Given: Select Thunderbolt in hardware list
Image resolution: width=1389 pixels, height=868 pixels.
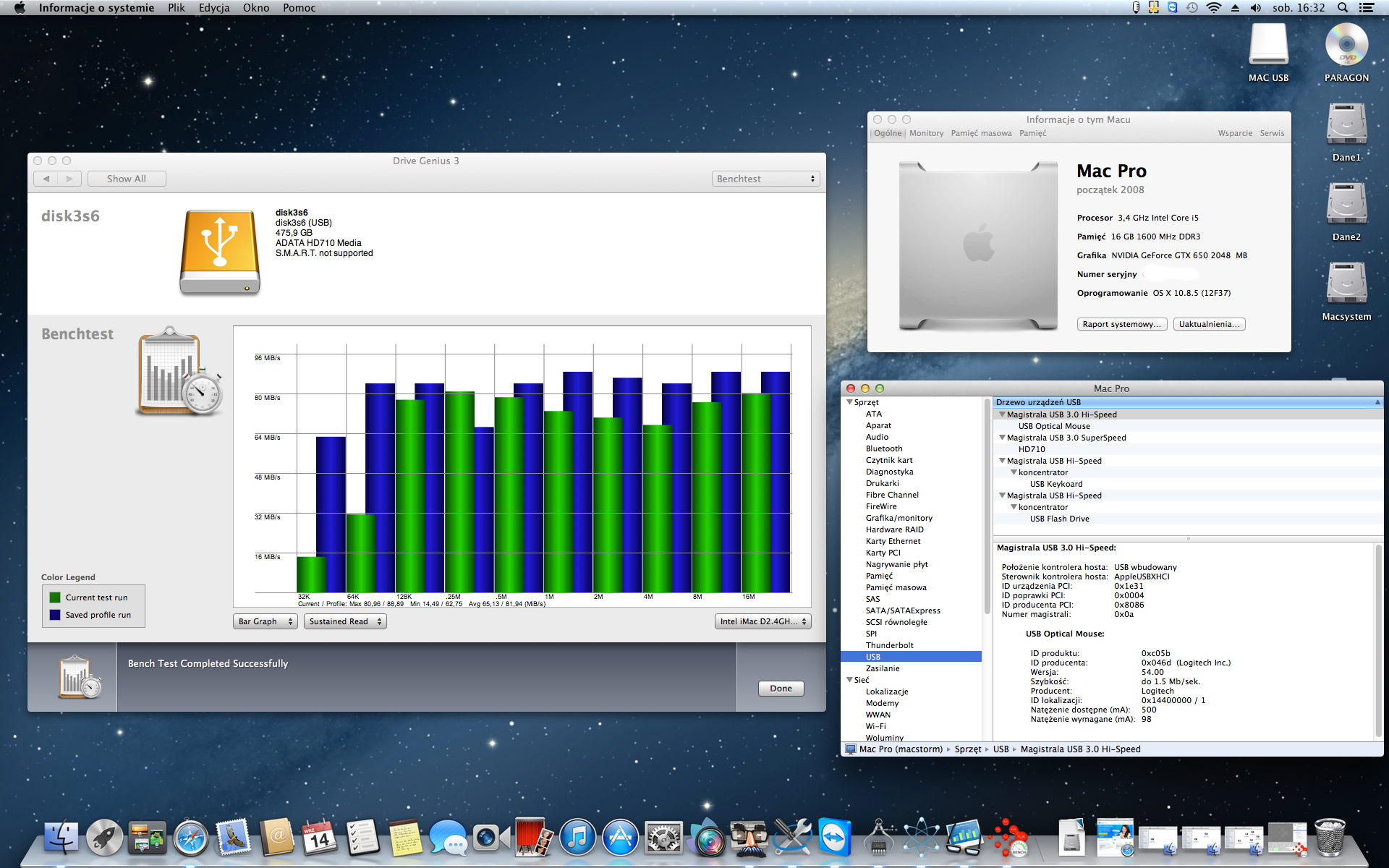Looking at the screenshot, I should (890, 645).
